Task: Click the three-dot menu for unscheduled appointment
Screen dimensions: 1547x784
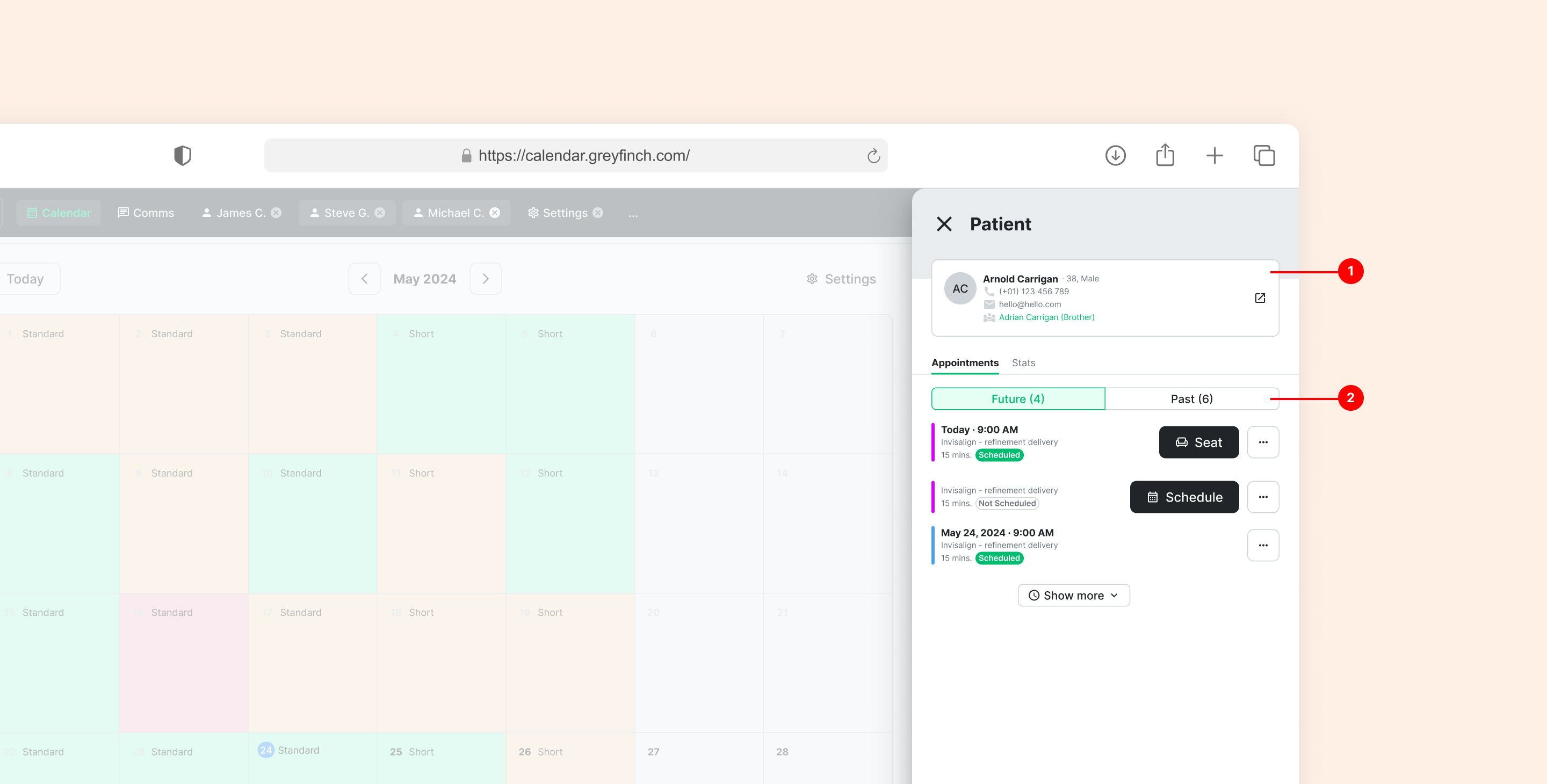Action: pyautogui.click(x=1263, y=497)
